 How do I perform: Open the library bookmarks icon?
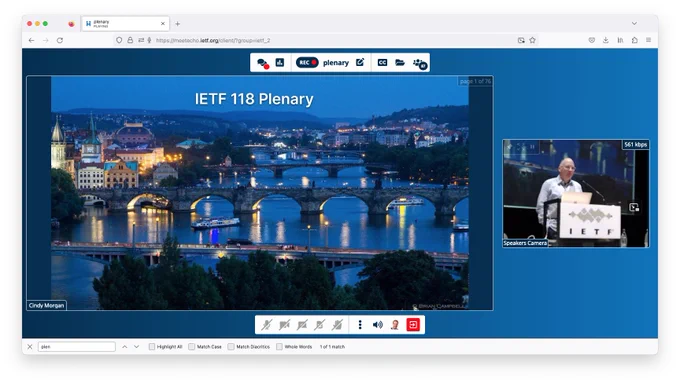pyautogui.click(x=620, y=40)
